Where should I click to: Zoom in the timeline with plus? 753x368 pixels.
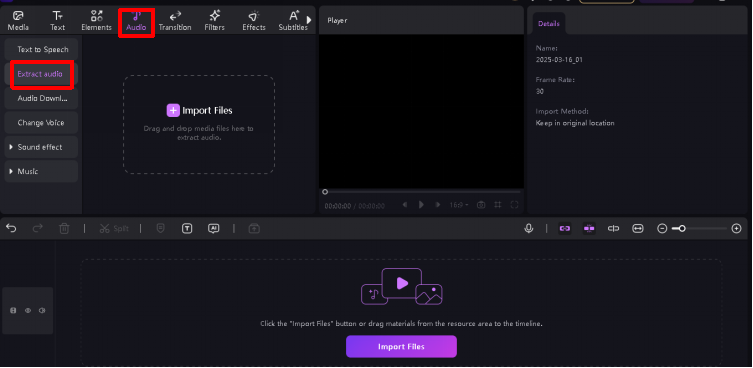[x=736, y=229]
